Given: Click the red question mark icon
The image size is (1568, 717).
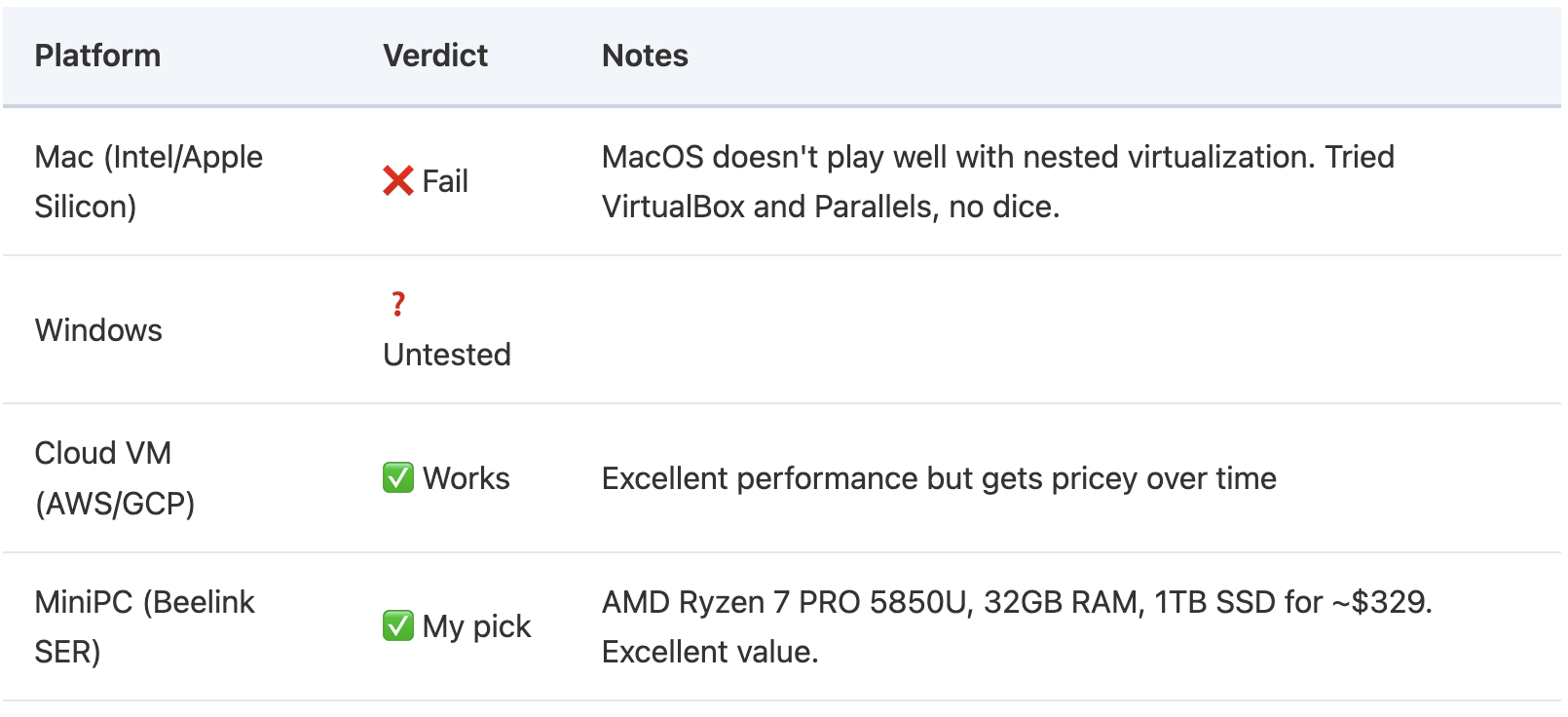Looking at the screenshot, I should point(398,304).
